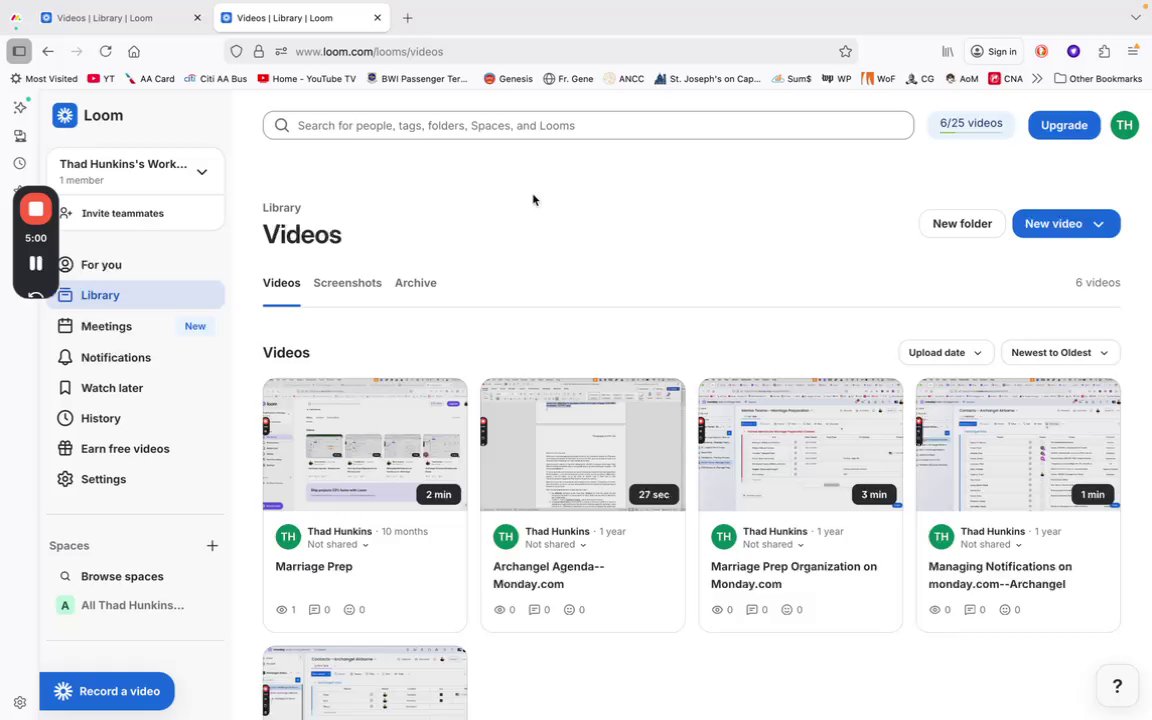
Task: Show more bookmarks chevron
Action: (x=1037, y=79)
